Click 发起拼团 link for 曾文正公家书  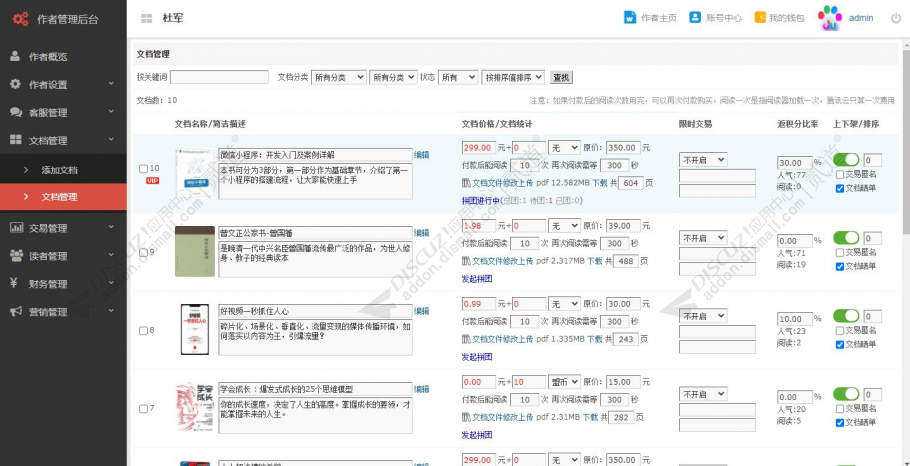point(477,279)
